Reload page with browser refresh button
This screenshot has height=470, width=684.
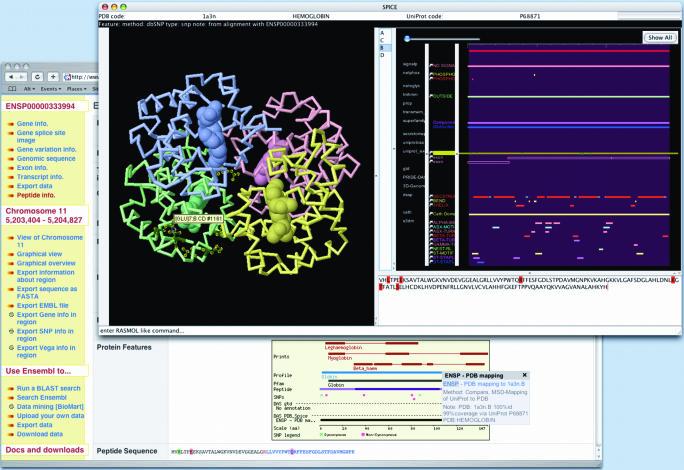point(38,77)
